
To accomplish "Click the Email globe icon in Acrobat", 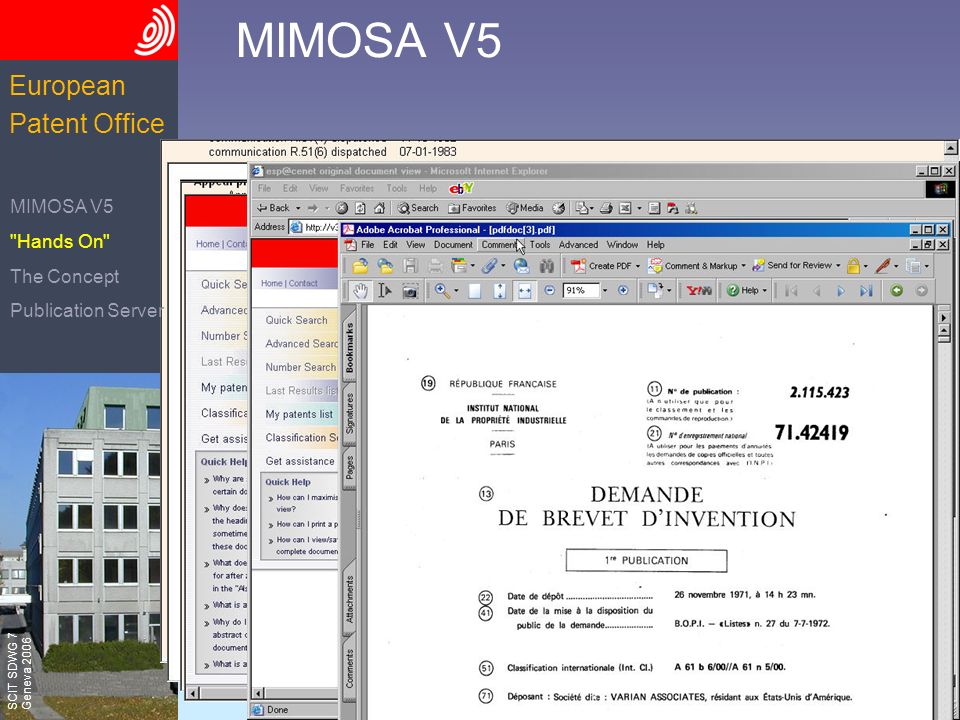I will (x=522, y=266).
